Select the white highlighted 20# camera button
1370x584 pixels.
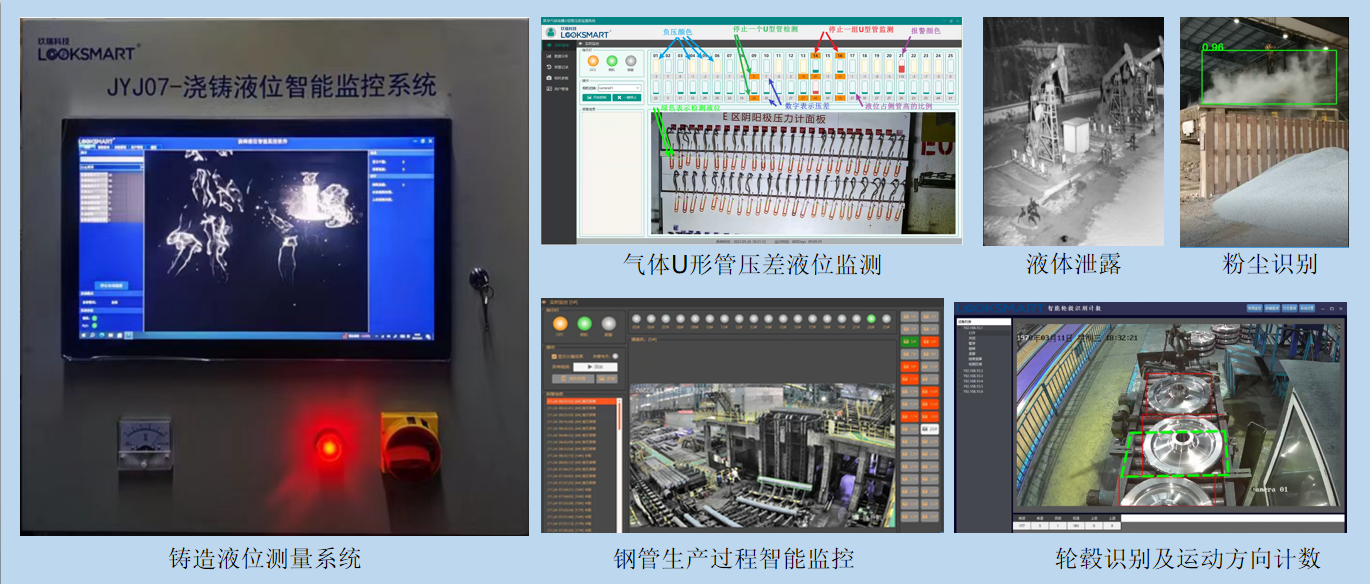[930, 428]
